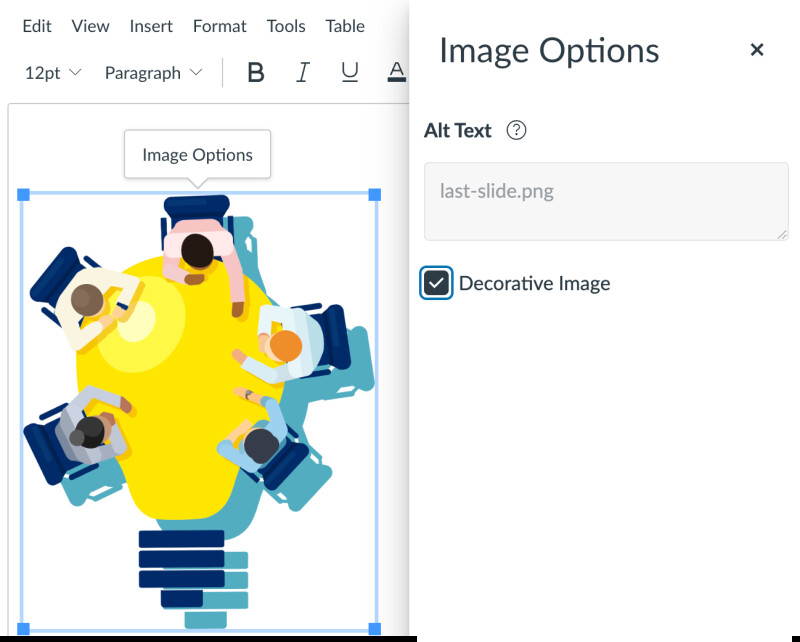Click the Alt Text help icon

(516, 130)
